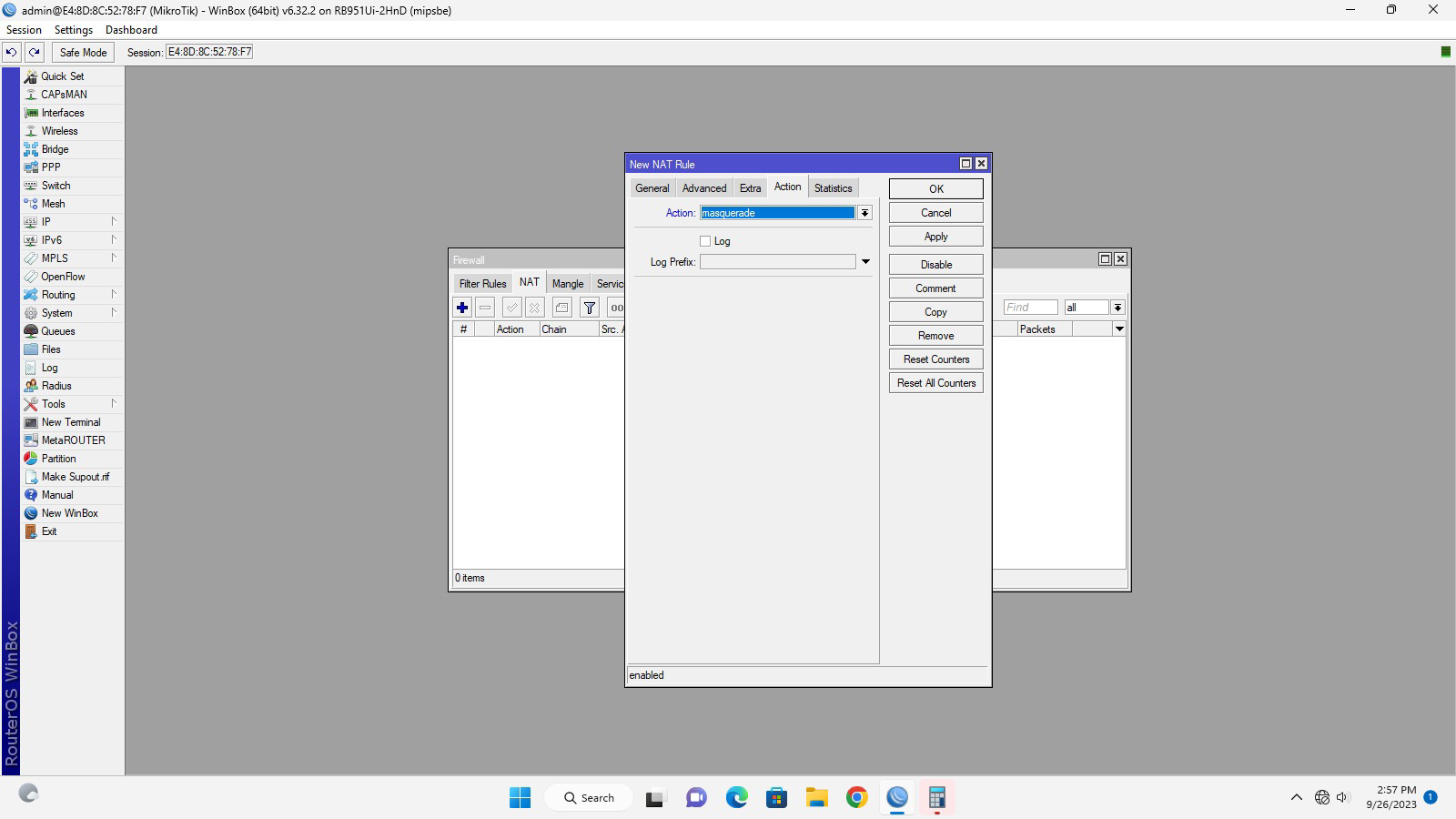The width and height of the screenshot is (1456, 819).
Task: Open Filter Rules tab in Firewall
Action: pyautogui.click(x=482, y=284)
